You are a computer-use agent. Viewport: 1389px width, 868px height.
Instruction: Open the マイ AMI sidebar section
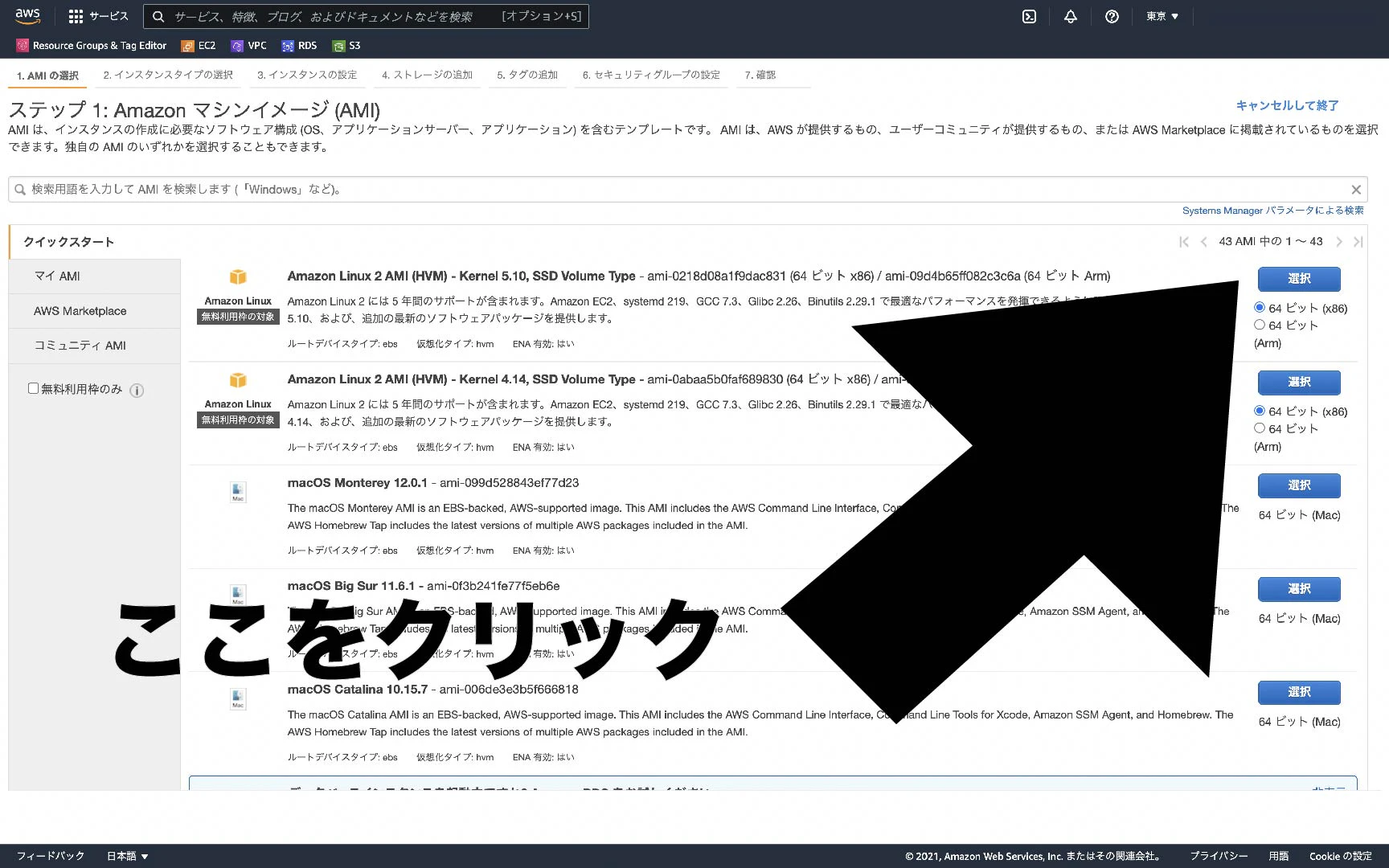95,276
